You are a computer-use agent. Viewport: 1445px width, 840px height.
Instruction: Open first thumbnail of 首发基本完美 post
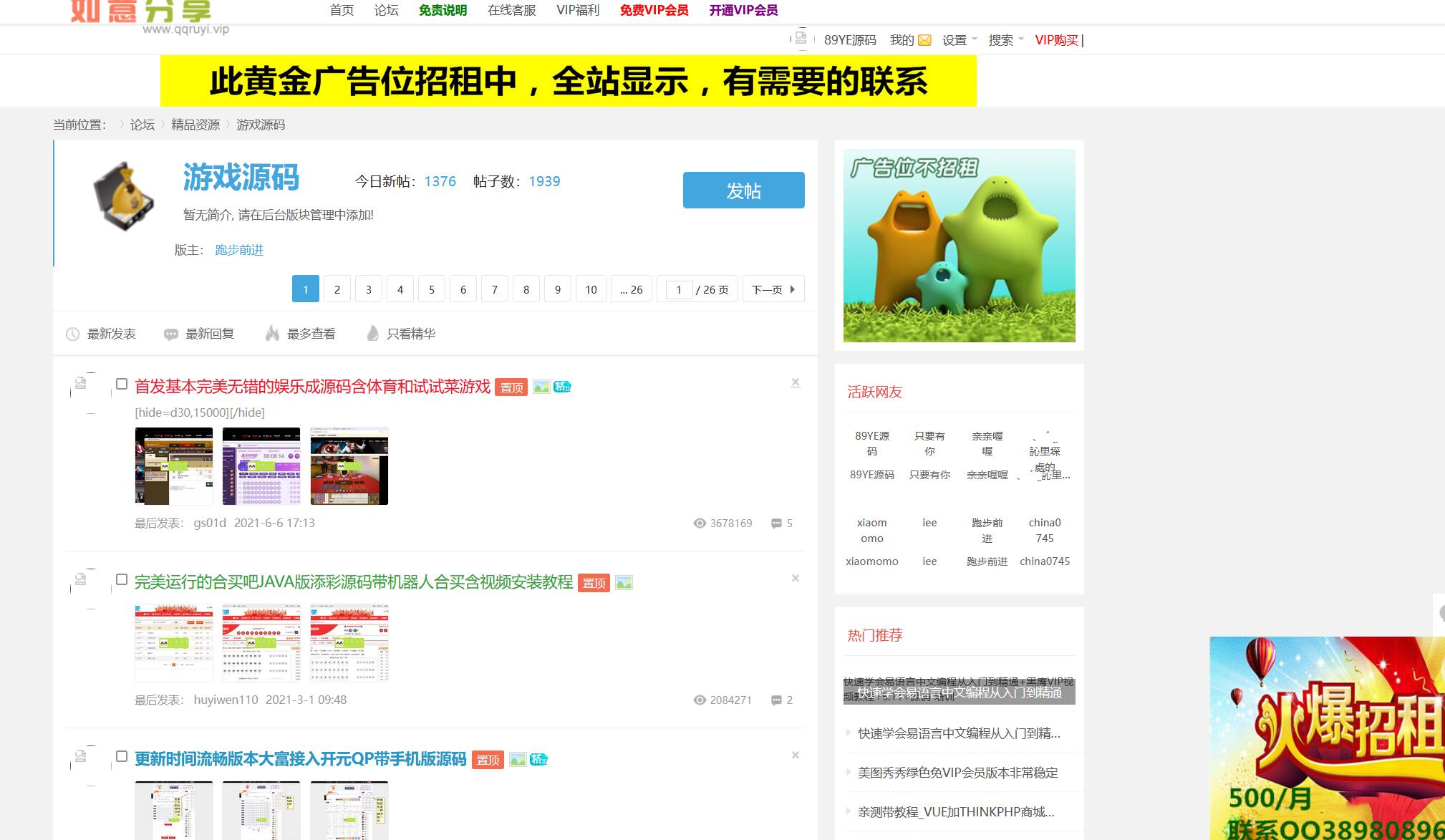pos(174,466)
